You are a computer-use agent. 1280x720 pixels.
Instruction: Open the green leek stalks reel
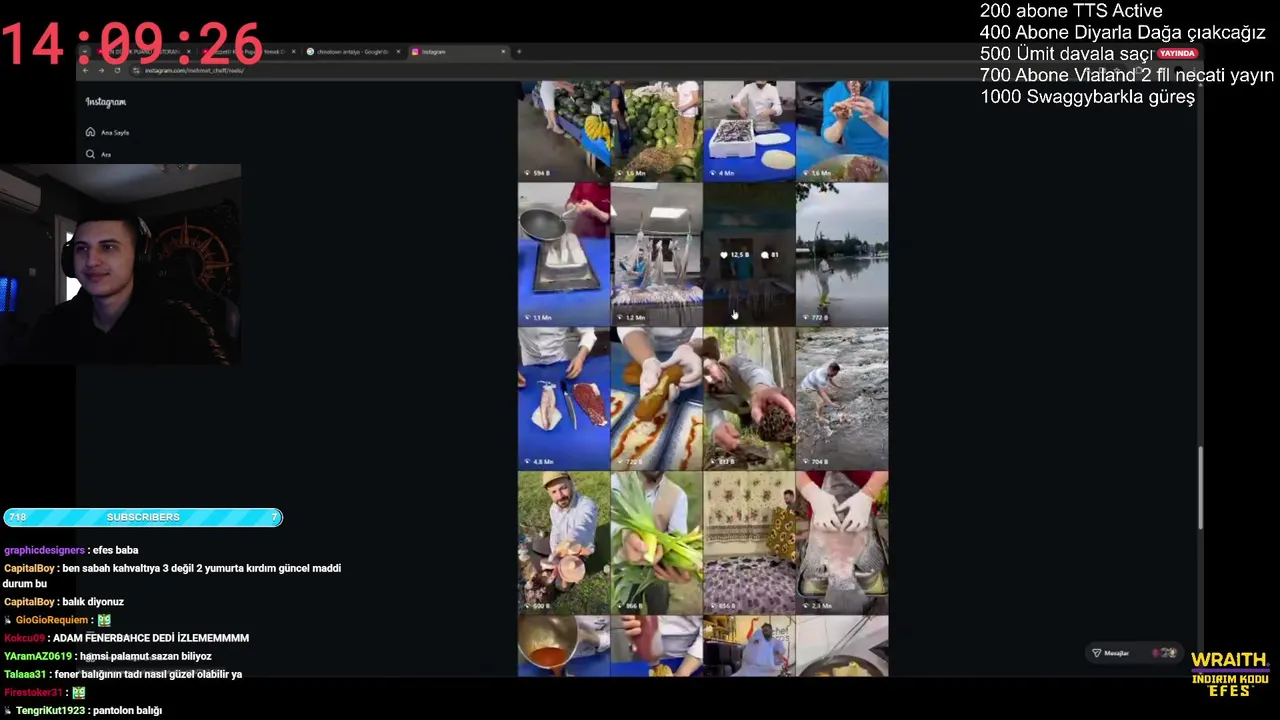(x=656, y=542)
